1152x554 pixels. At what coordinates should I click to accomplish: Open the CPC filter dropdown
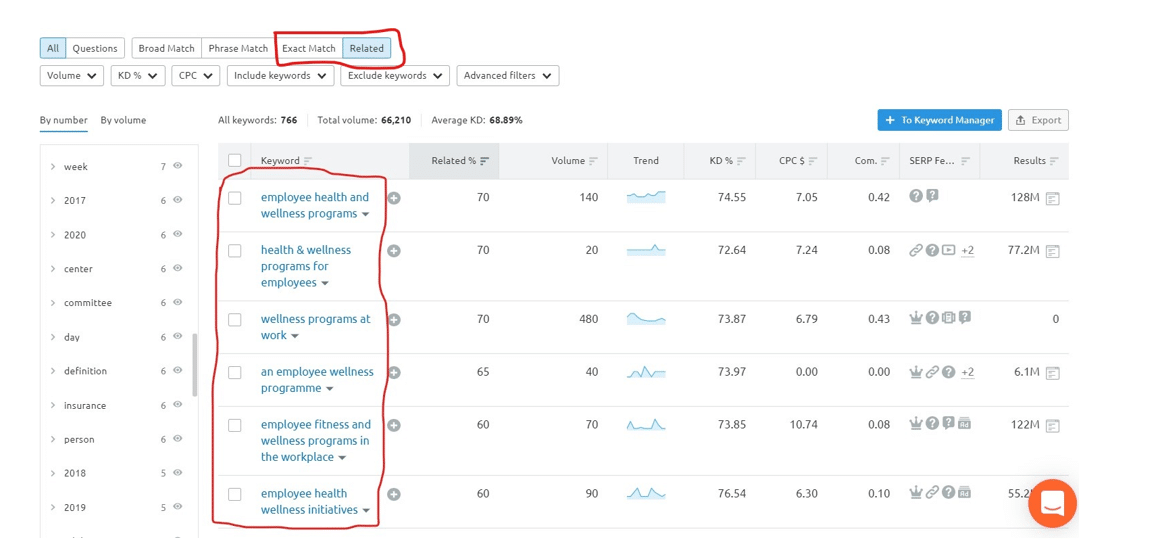(x=195, y=76)
